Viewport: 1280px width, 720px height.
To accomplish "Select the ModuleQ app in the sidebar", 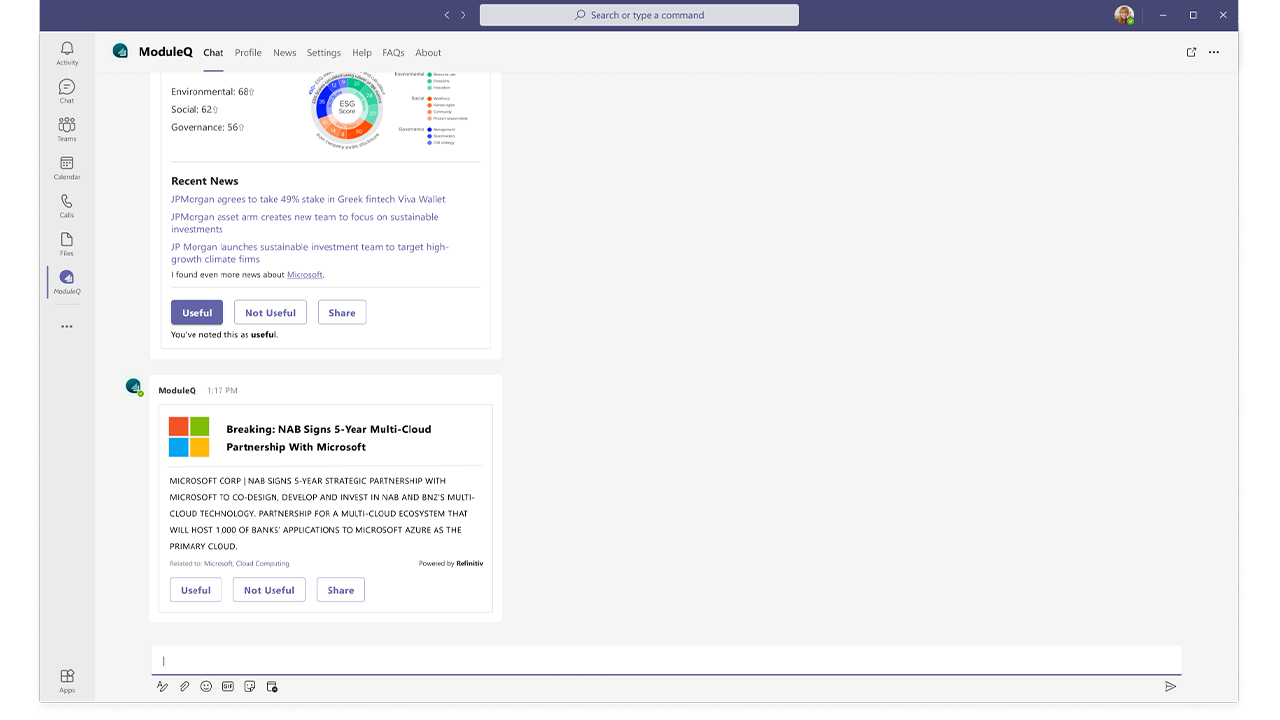I will click(x=67, y=282).
